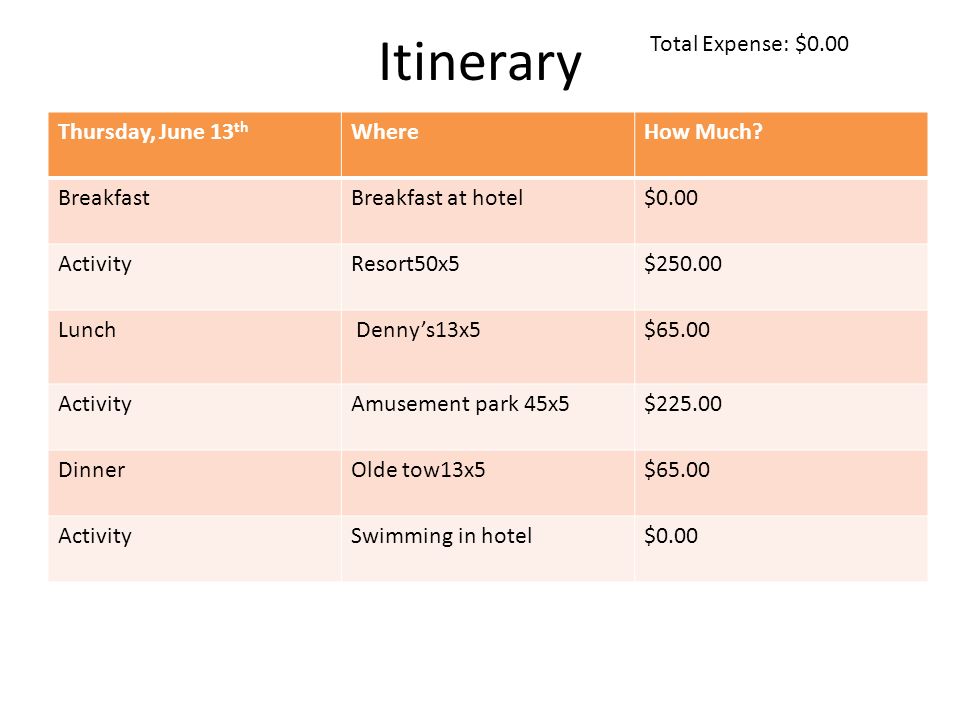Select the Resort50x5 cell
Viewport: 960px width, 720px height.
pyautogui.click(x=487, y=277)
